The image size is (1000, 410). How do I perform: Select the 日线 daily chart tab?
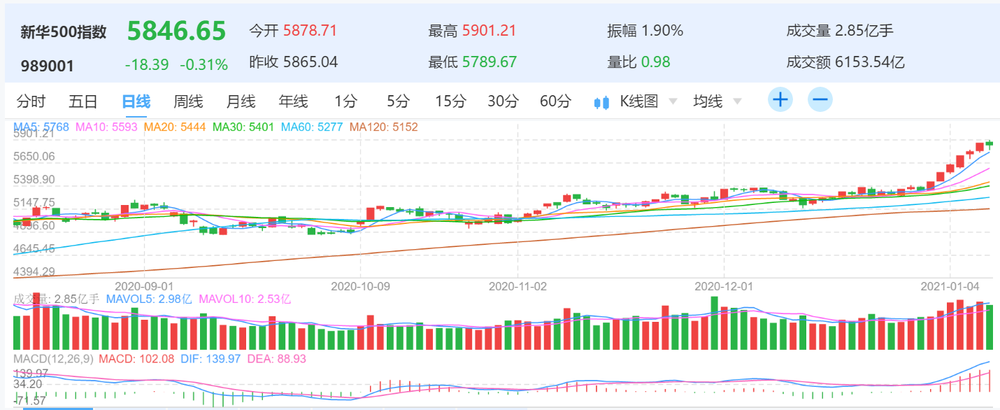pos(135,101)
